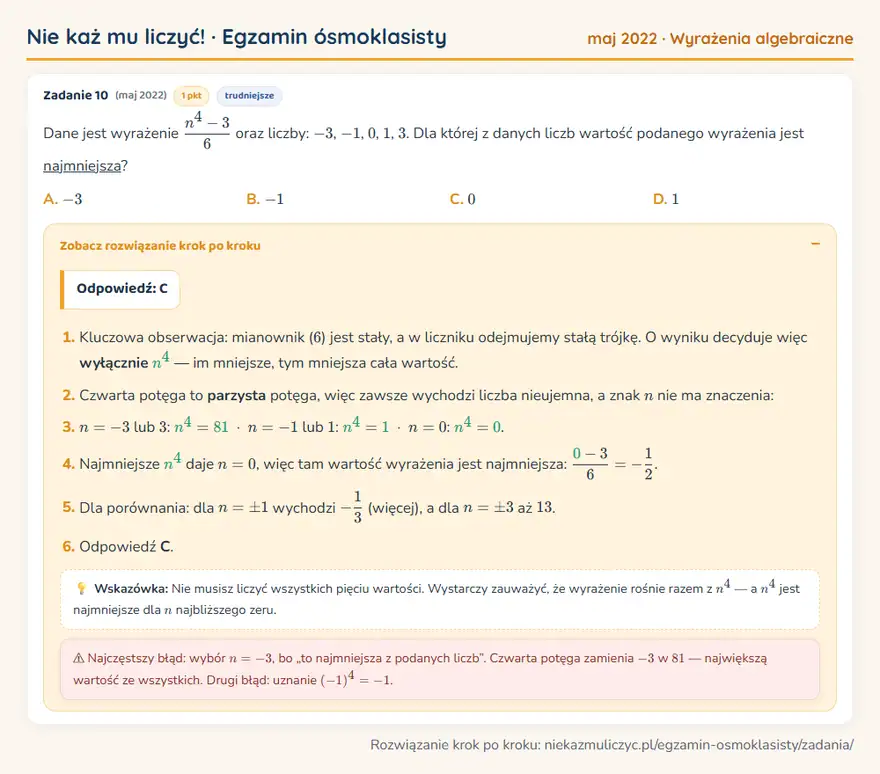Click the 'trudniejsze' difficulty tag

point(249,95)
